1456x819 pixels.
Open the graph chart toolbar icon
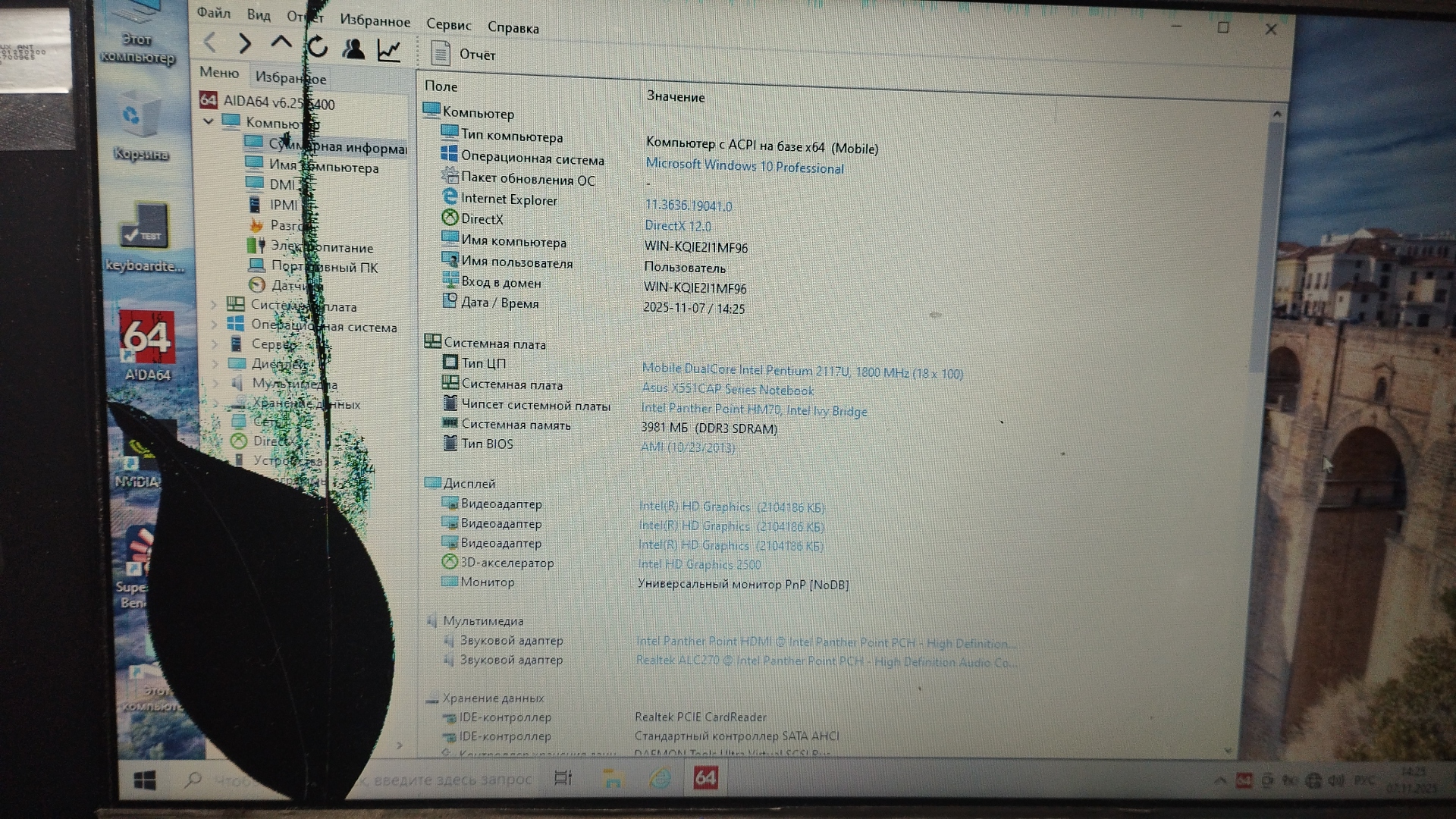[389, 51]
